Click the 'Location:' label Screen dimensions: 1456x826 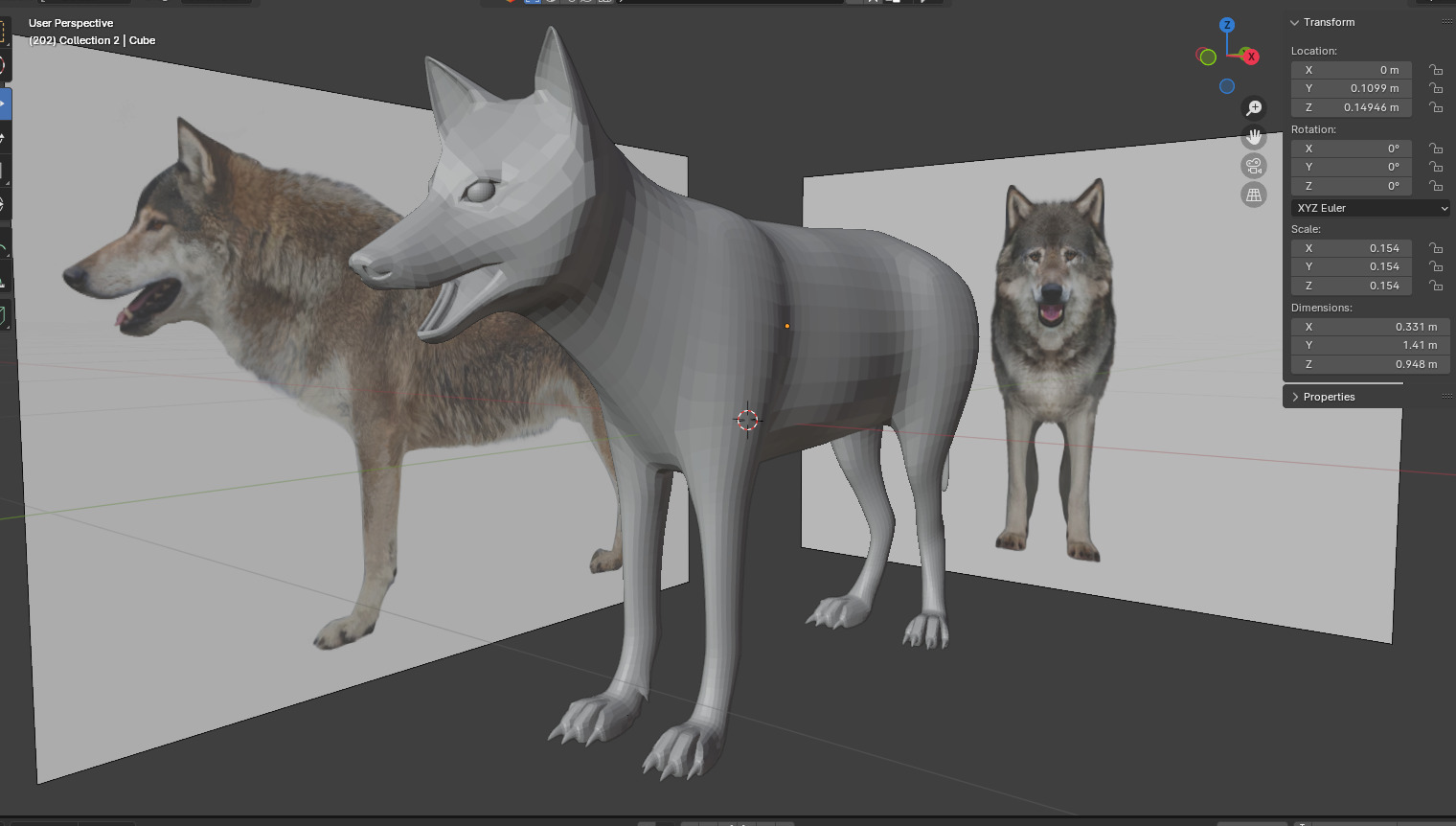click(1314, 51)
